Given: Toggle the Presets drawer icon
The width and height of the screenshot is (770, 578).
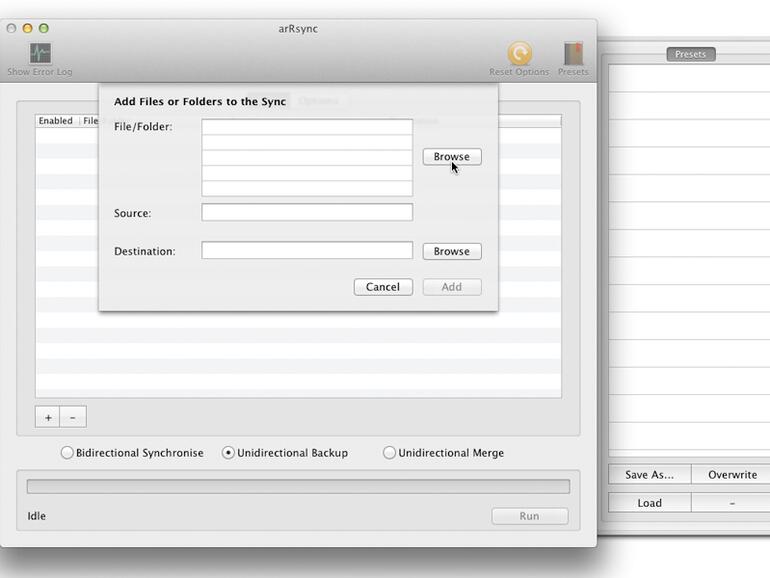Looking at the screenshot, I should click(573, 54).
